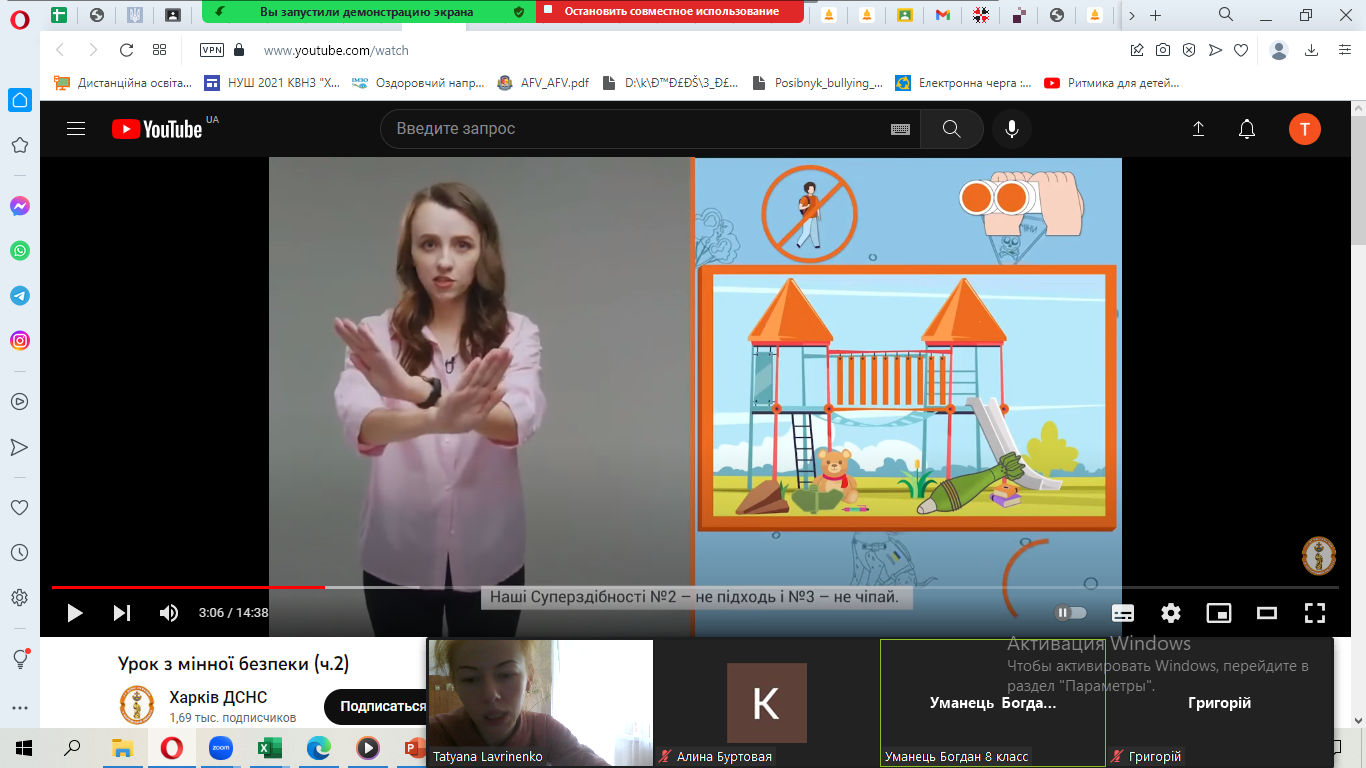
Task: Open bookmark 'Оздоровчий напр...'
Action: [417, 83]
